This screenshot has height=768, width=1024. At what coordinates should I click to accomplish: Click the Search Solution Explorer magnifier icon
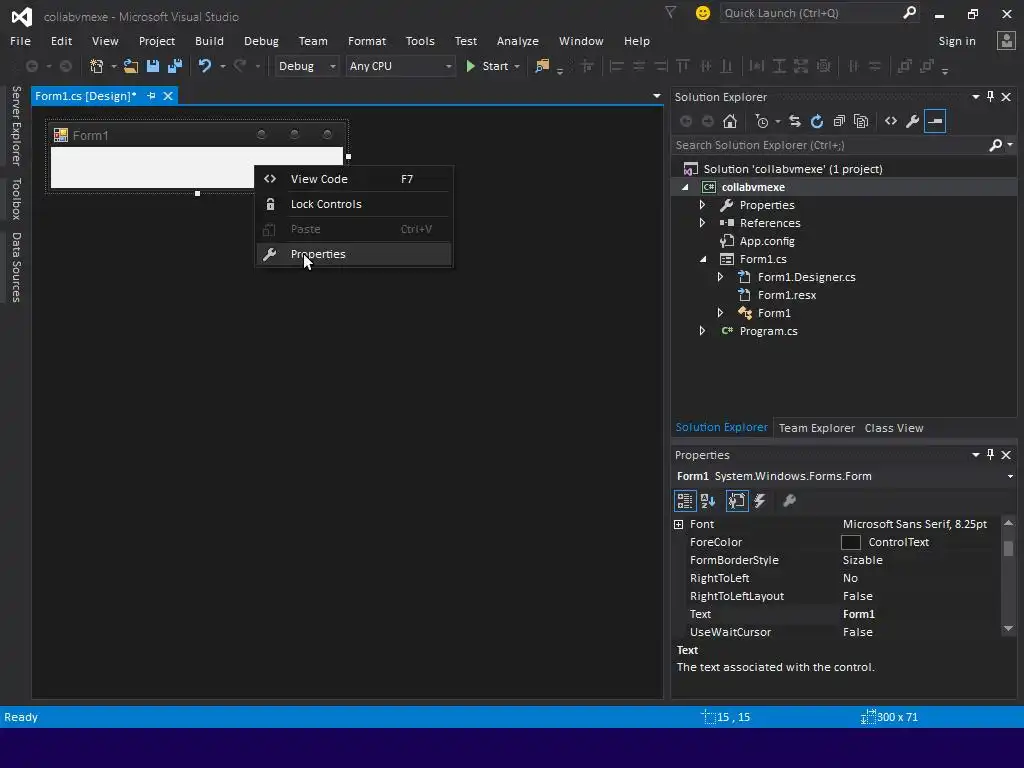coord(996,145)
